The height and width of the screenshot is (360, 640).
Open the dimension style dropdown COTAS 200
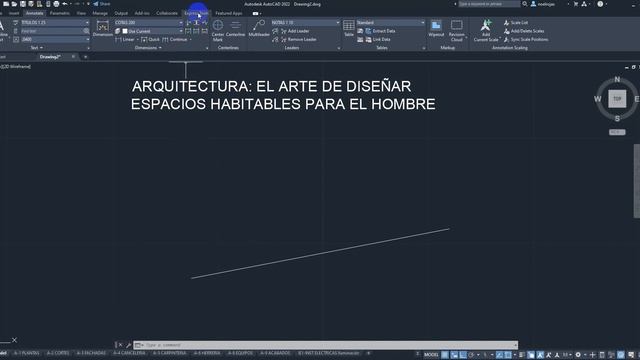point(149,23)
